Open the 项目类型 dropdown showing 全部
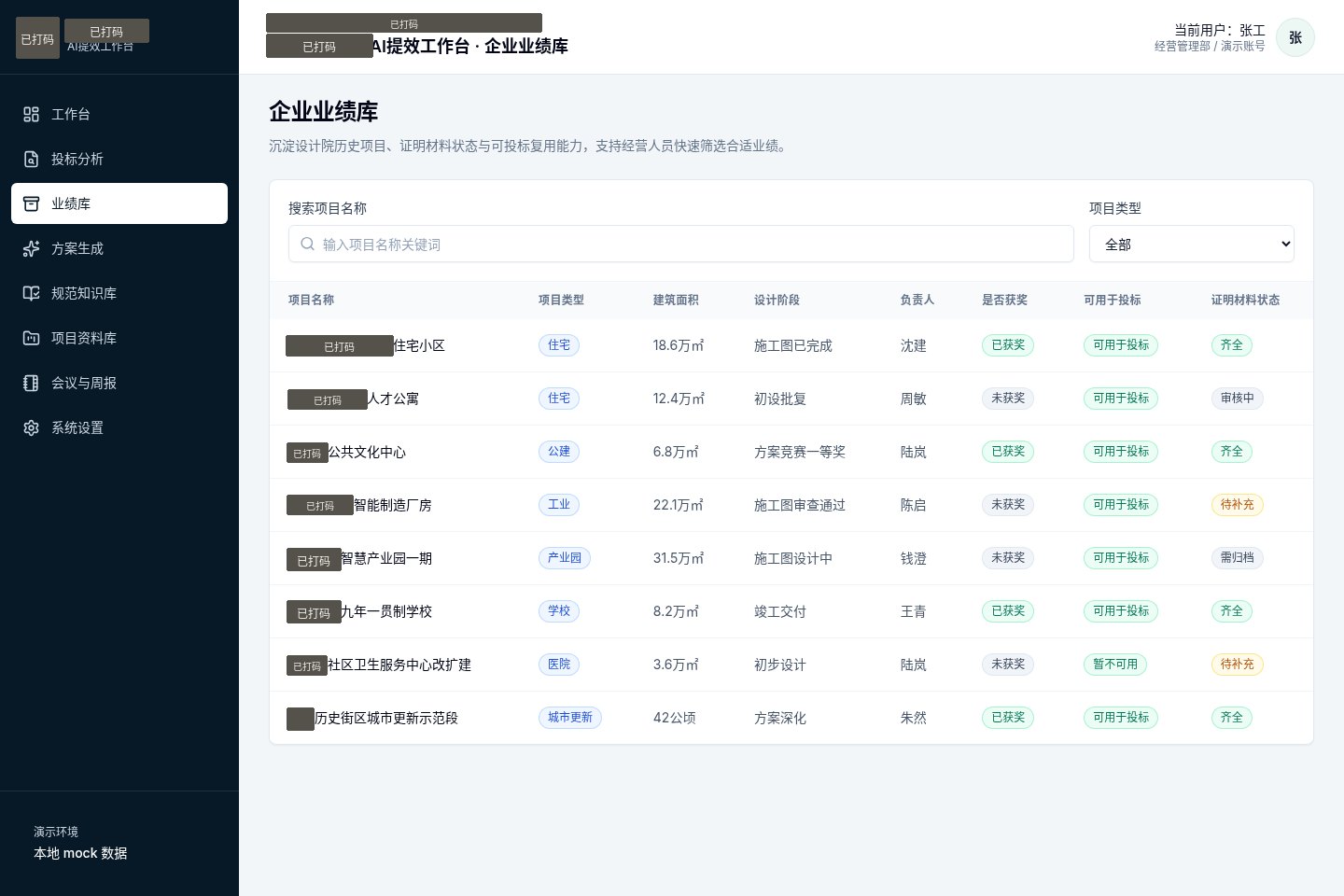The width and height of the screenshot is (1344, 896). (x=1191, y=245)
